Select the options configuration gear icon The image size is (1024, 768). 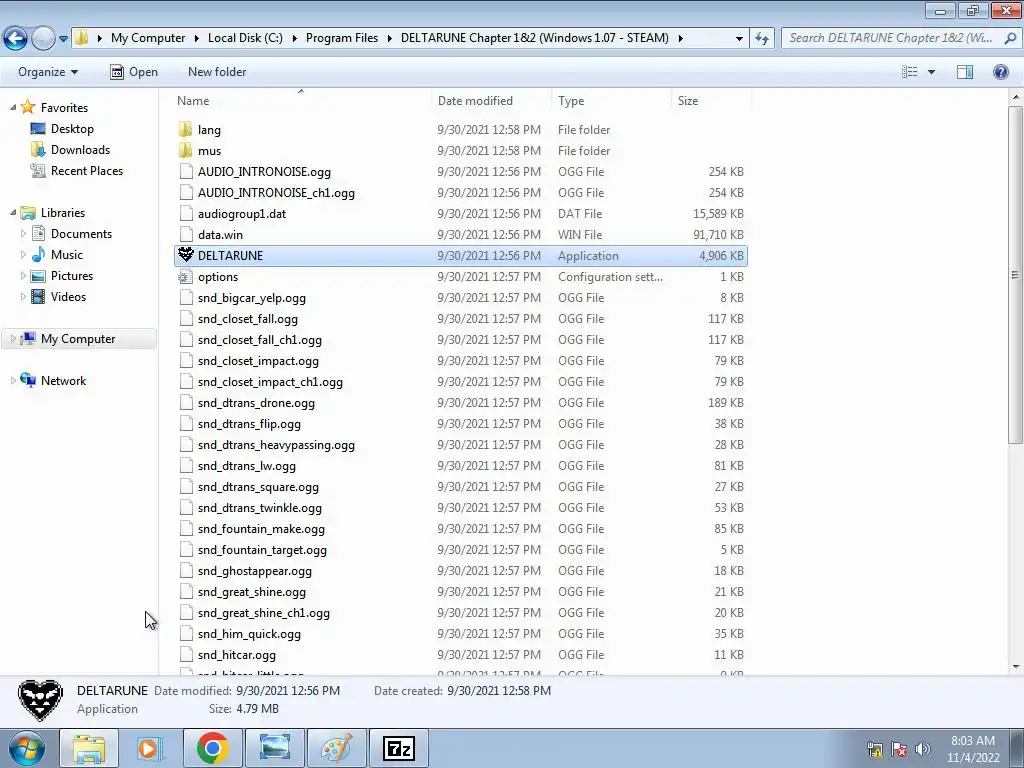coord(186,276)
